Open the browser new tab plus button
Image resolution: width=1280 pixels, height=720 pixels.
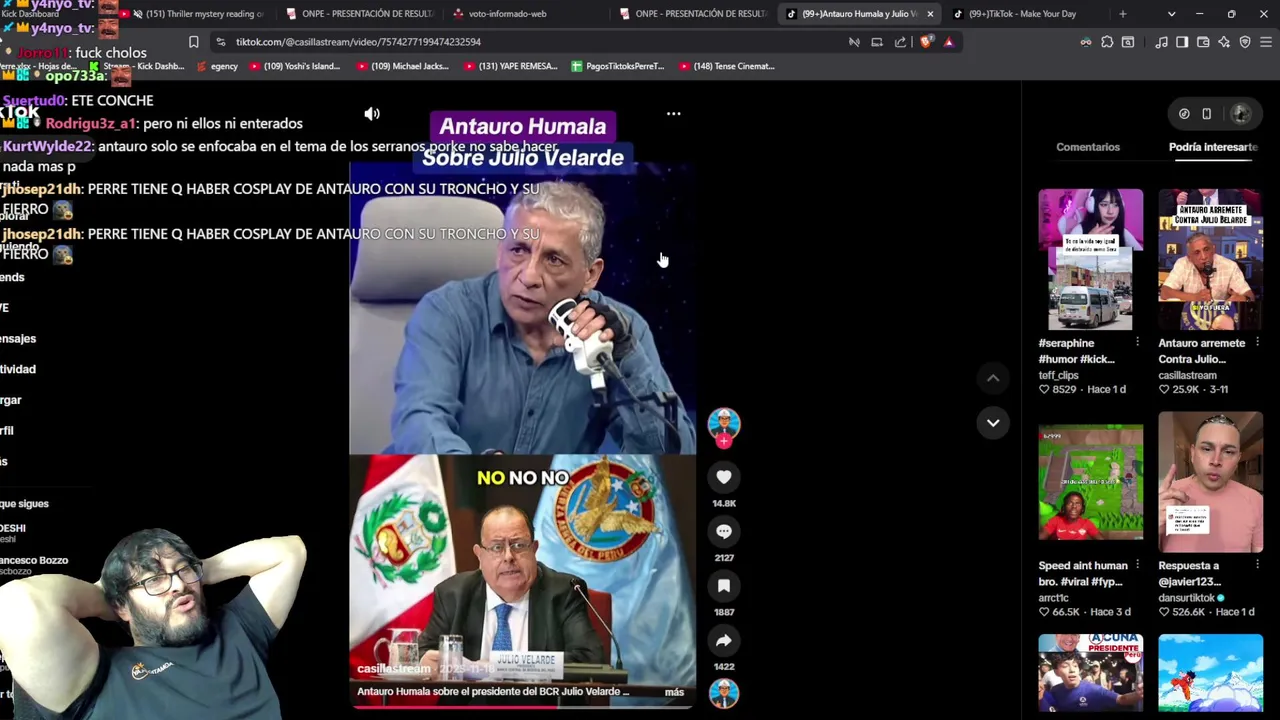(1122, 14)
